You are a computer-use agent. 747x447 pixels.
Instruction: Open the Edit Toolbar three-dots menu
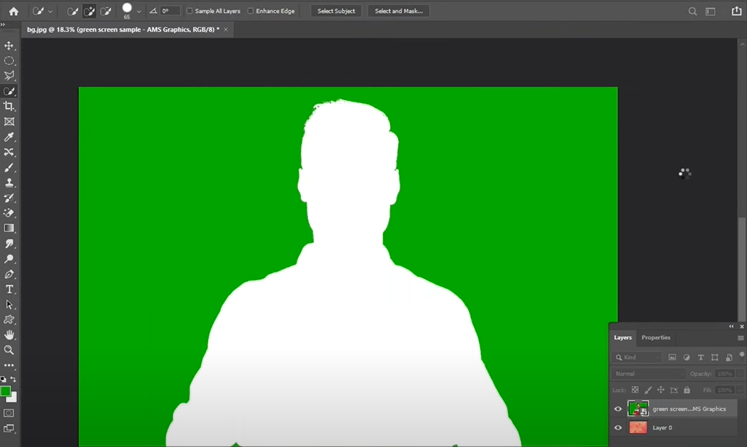tap(9, 366)
